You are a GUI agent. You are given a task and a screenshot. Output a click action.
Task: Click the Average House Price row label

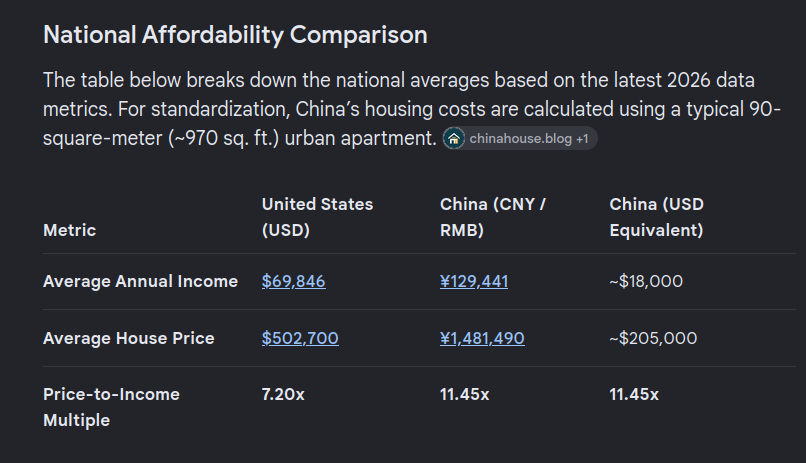coord(129,338)
